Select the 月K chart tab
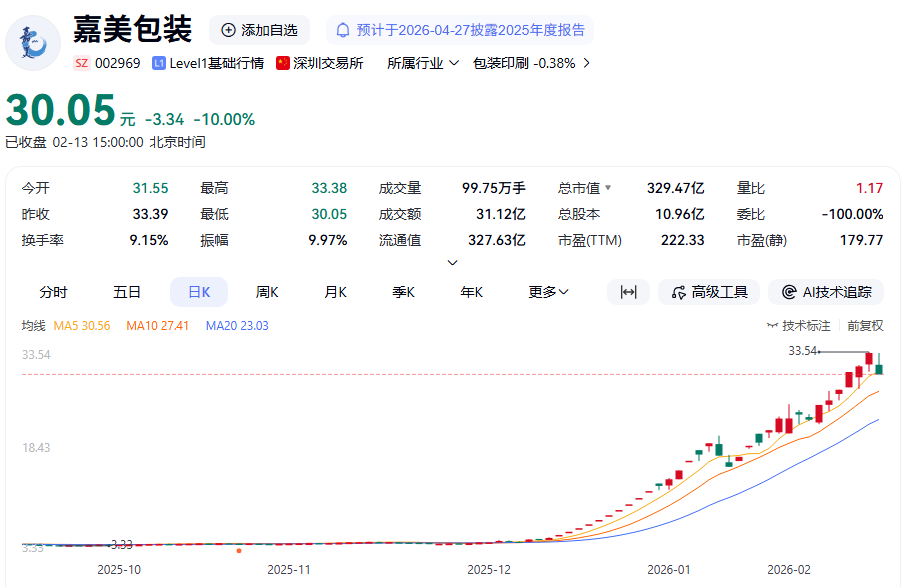The height and width of the screenshot is (587, 907). click(x=335, y=292)
